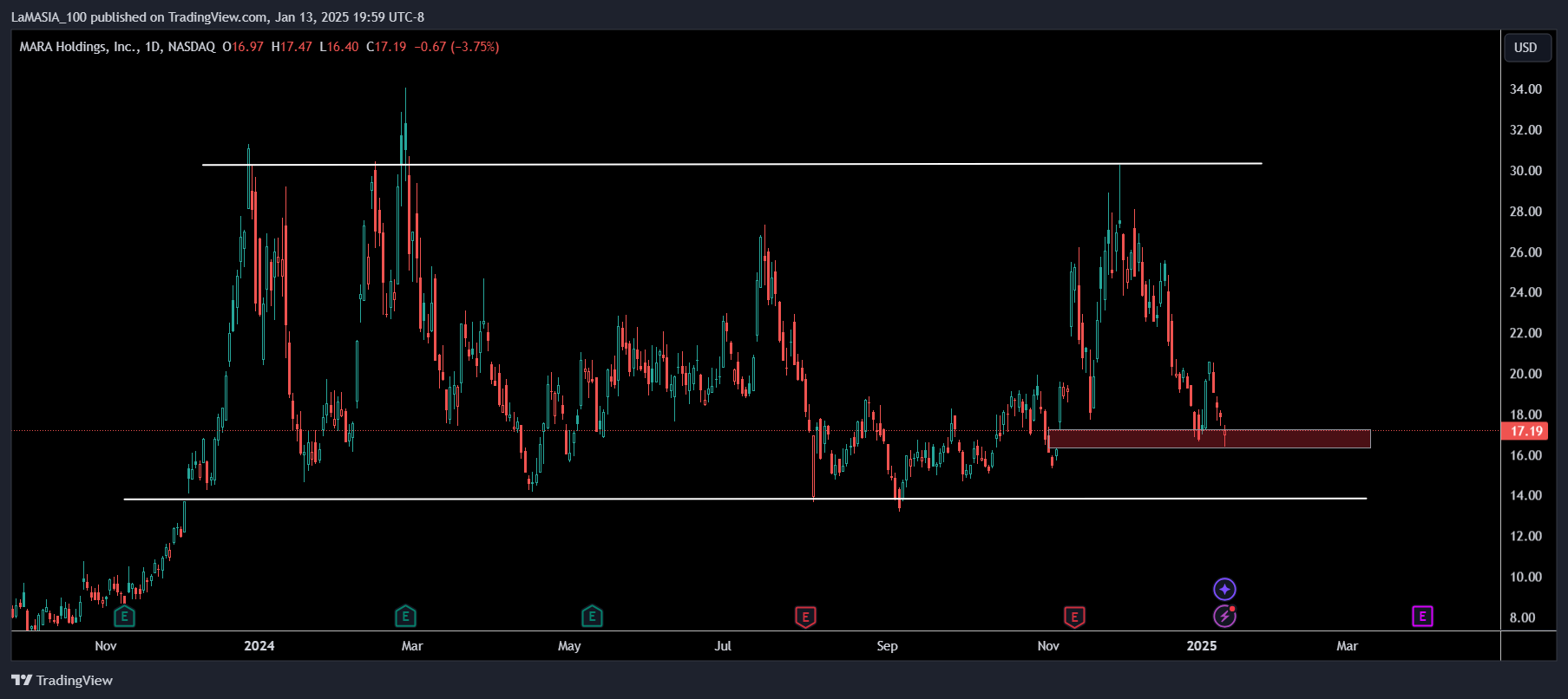Click the 34.00 price scale label

coord(1525,89)
